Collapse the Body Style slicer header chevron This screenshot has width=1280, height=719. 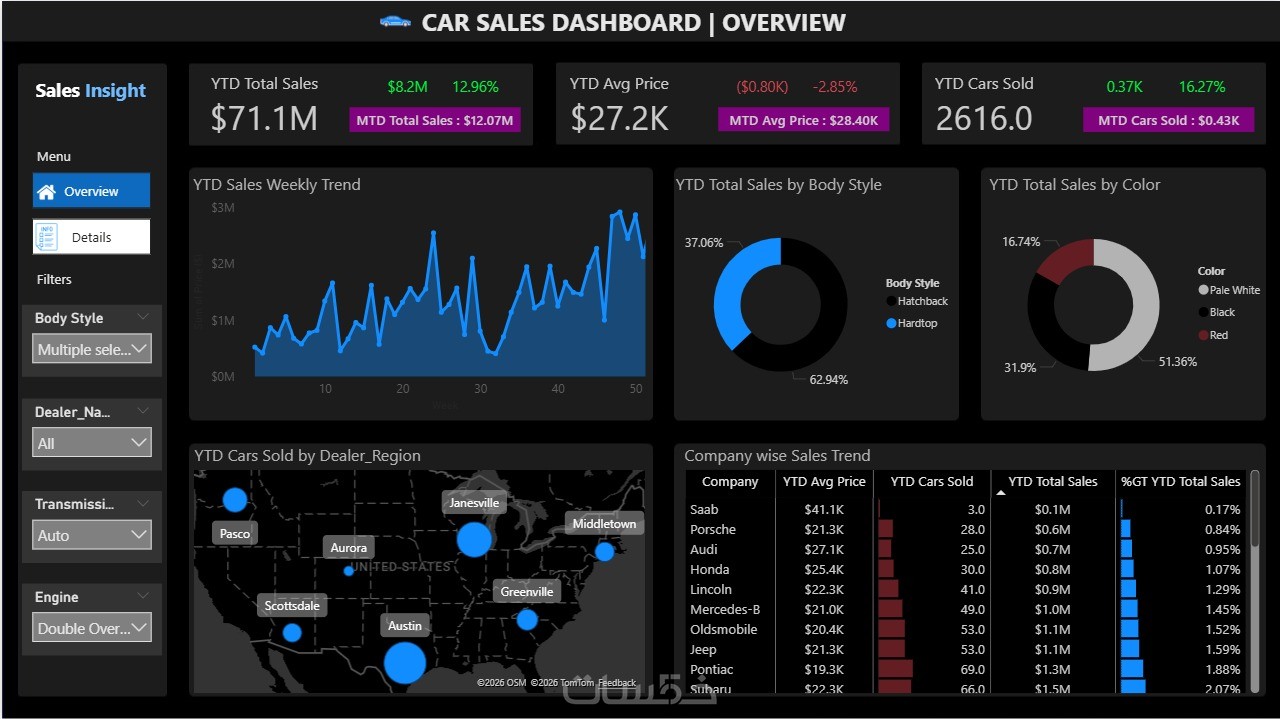[x=143, y=317]
